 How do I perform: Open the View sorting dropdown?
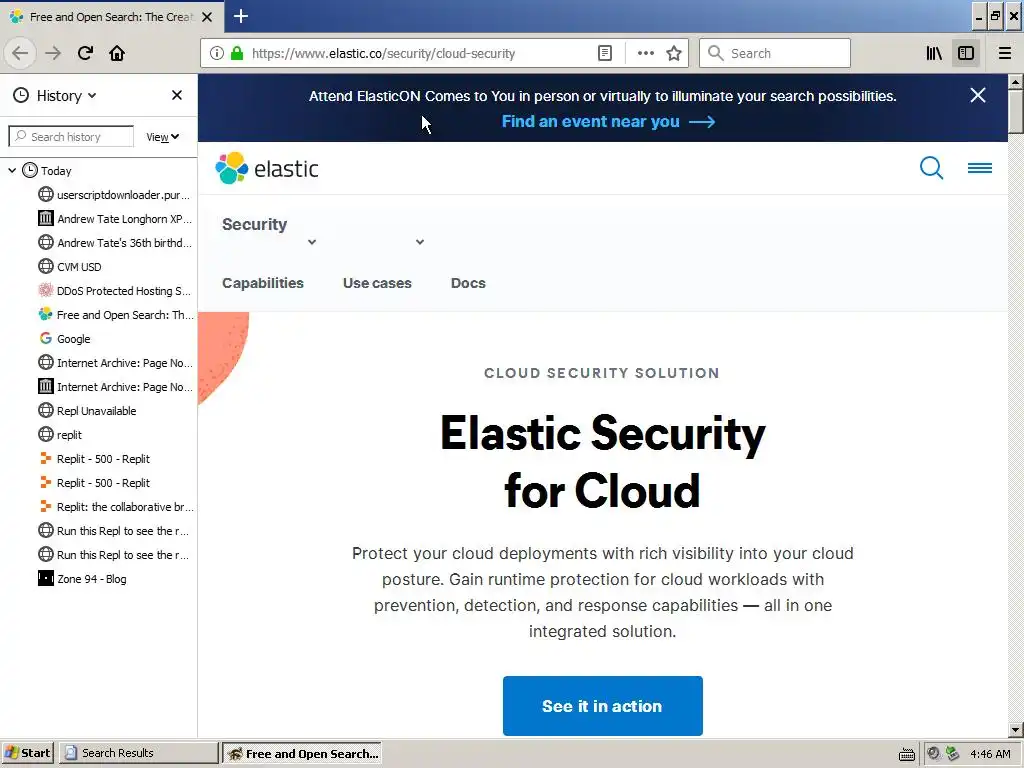tap(162, 136)
